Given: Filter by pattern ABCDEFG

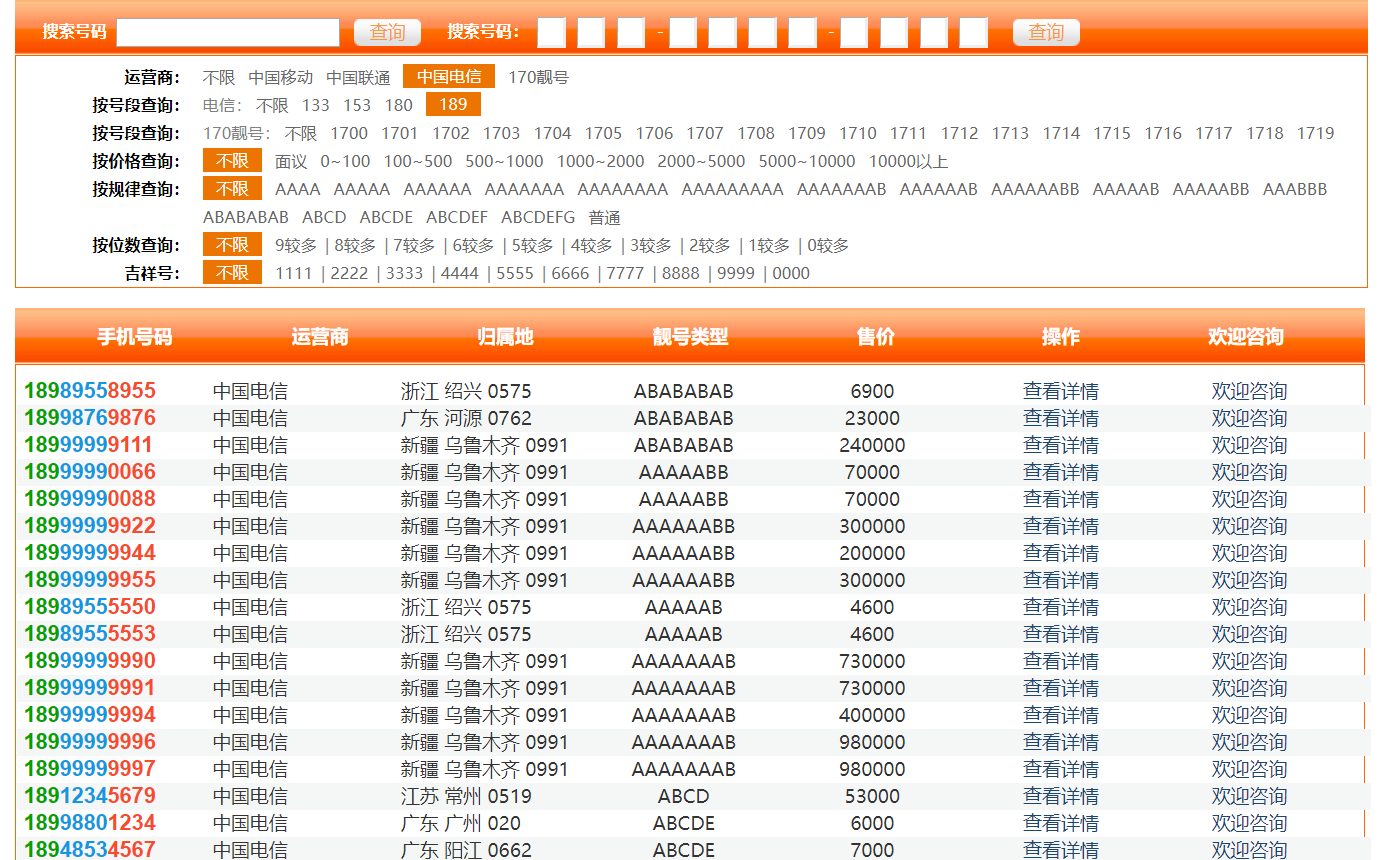Looking at the screenshot, I should pyautogui.click(x=538, y=217).
